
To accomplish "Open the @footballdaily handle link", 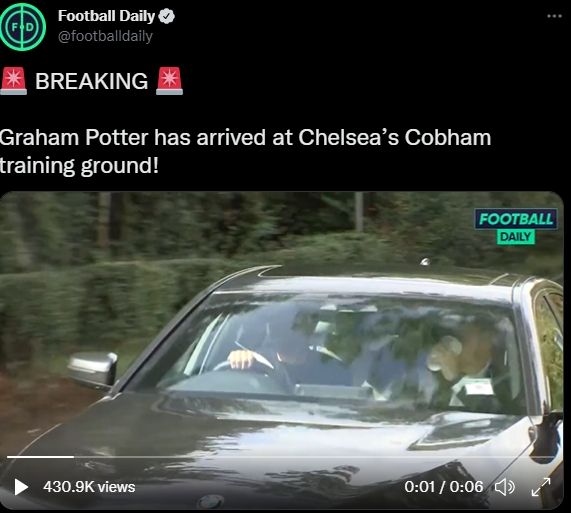I will tap(105, 36).
